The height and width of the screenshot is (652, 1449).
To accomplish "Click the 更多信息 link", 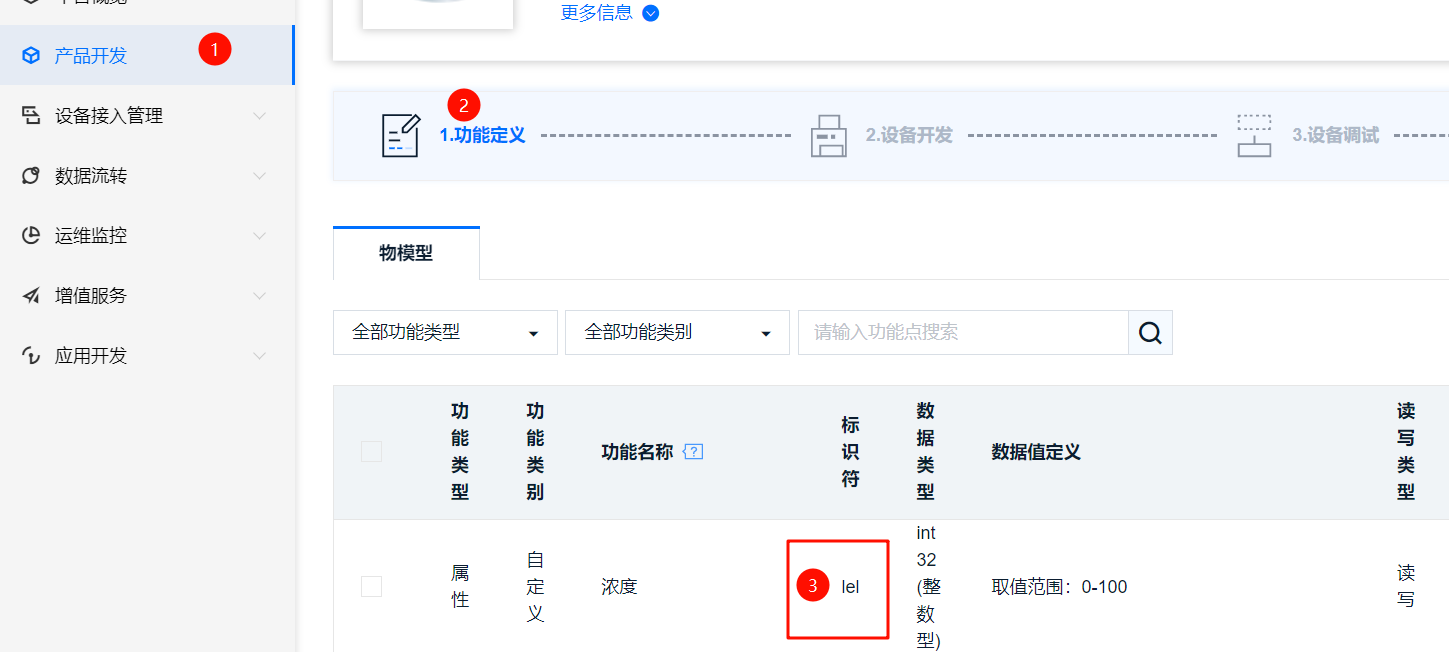I will tap(598, 13).
